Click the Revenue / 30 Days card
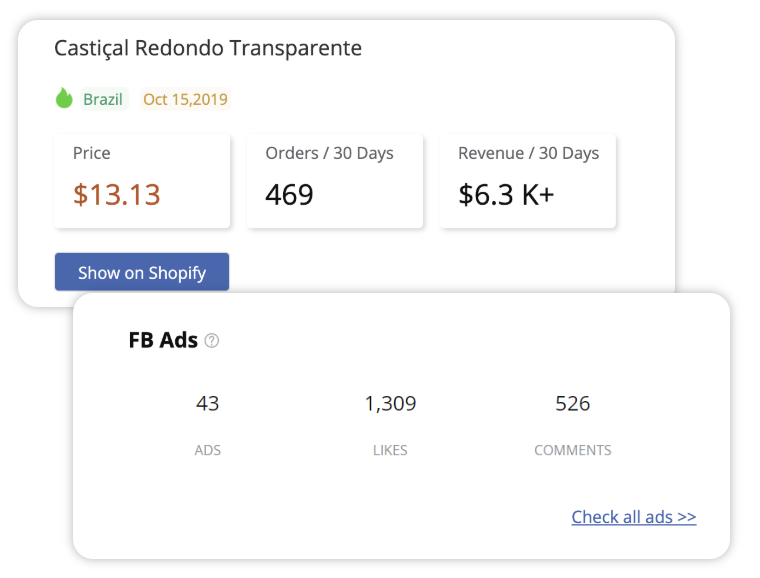The height and width of the screenshot is (578, 760). pyautogui.click(x=527, y=181)
